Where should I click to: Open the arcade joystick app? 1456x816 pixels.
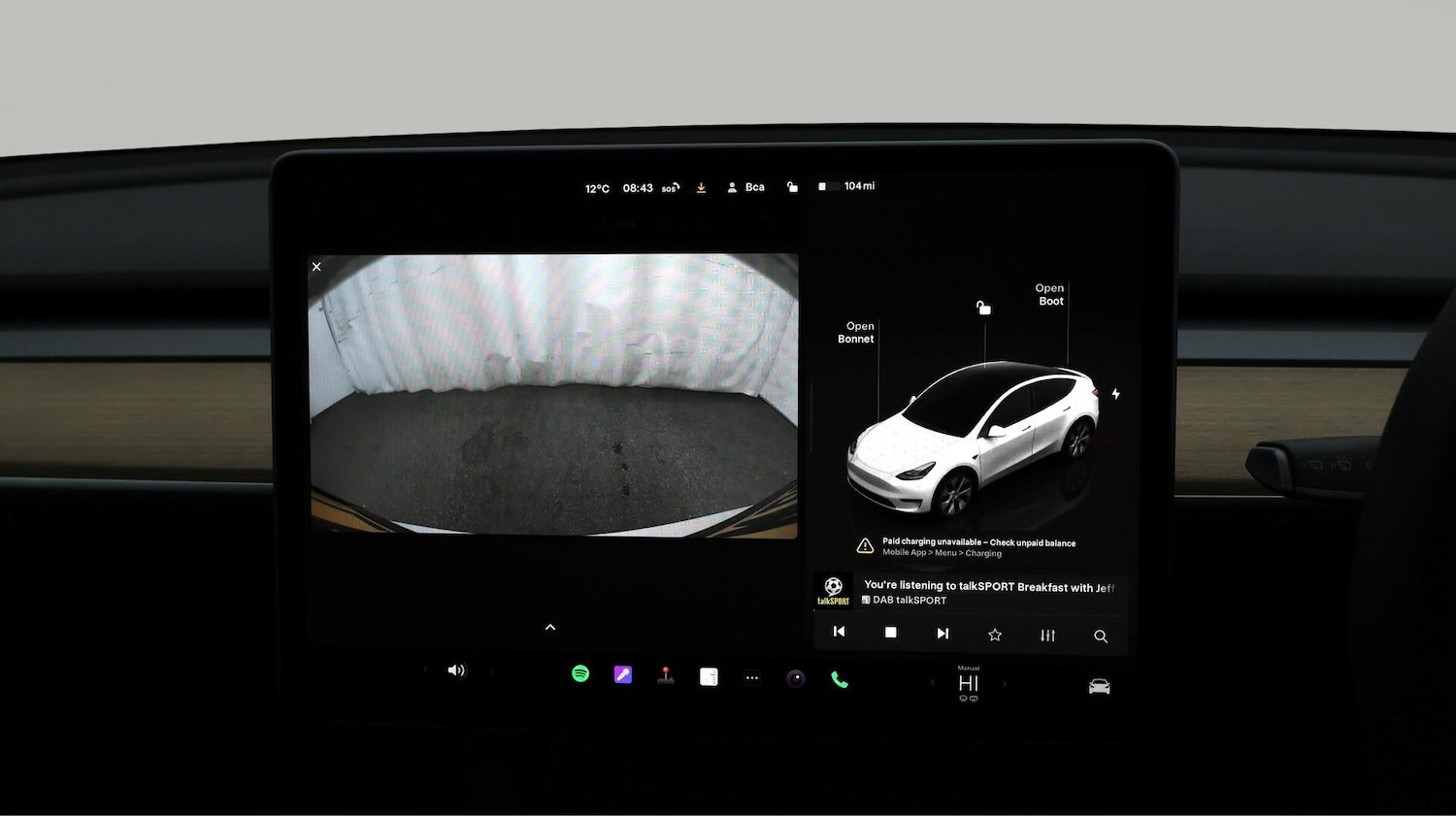tap(666, 675)
